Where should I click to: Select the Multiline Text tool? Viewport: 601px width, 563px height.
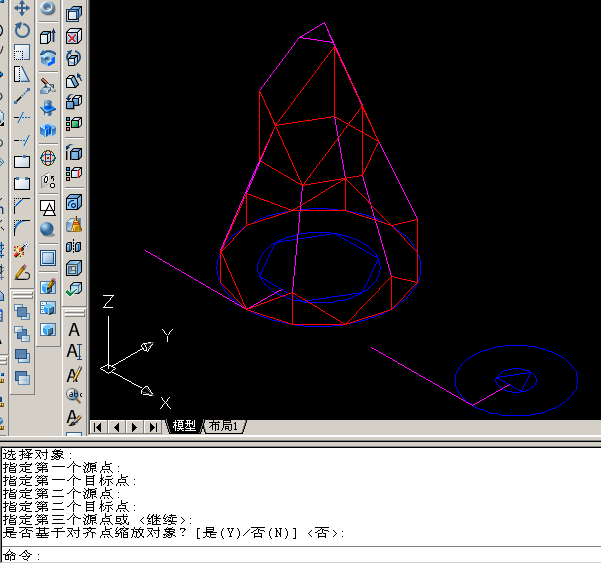tap(74, 330)
